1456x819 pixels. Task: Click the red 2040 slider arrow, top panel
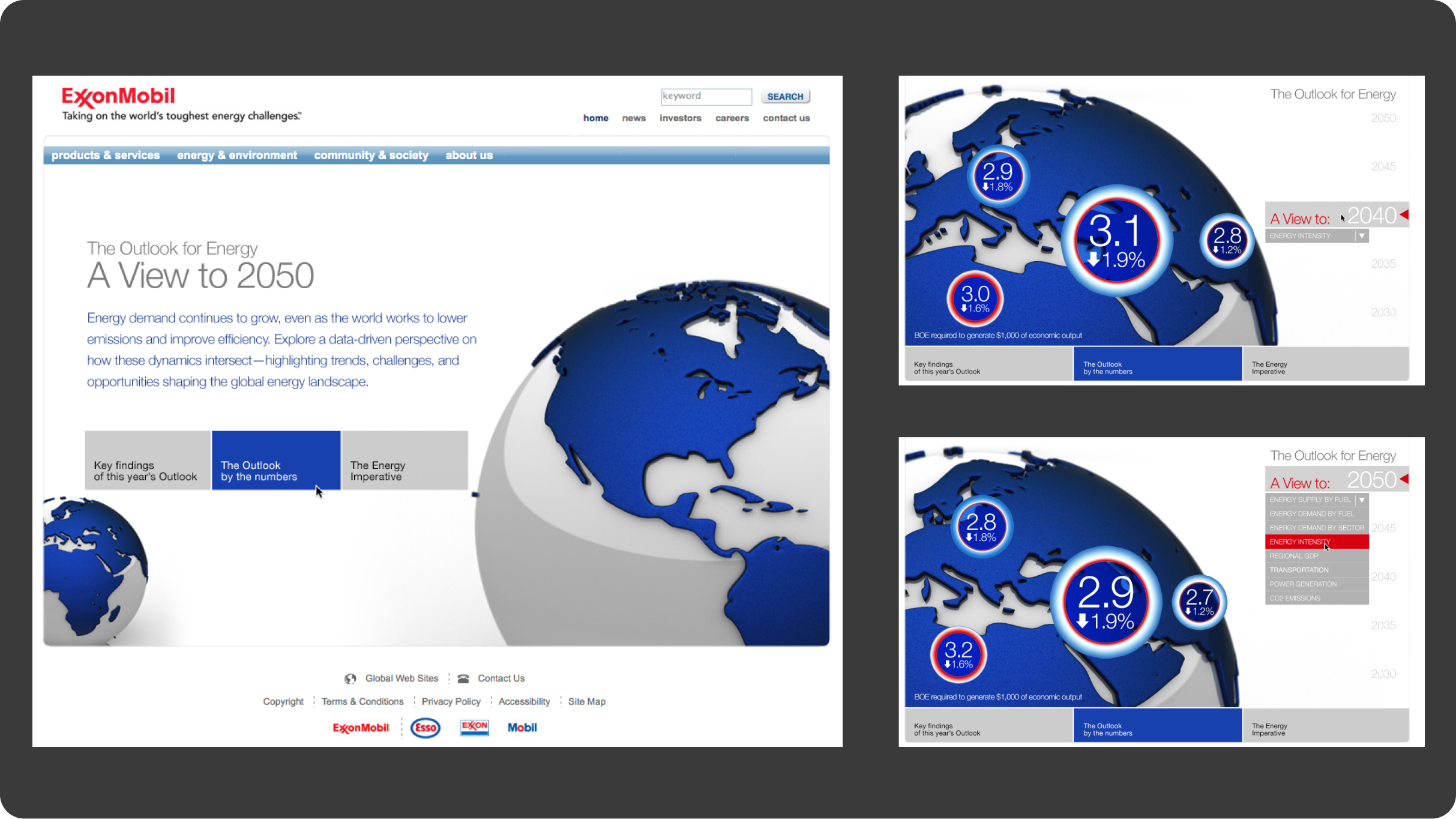coord(1404,215)
